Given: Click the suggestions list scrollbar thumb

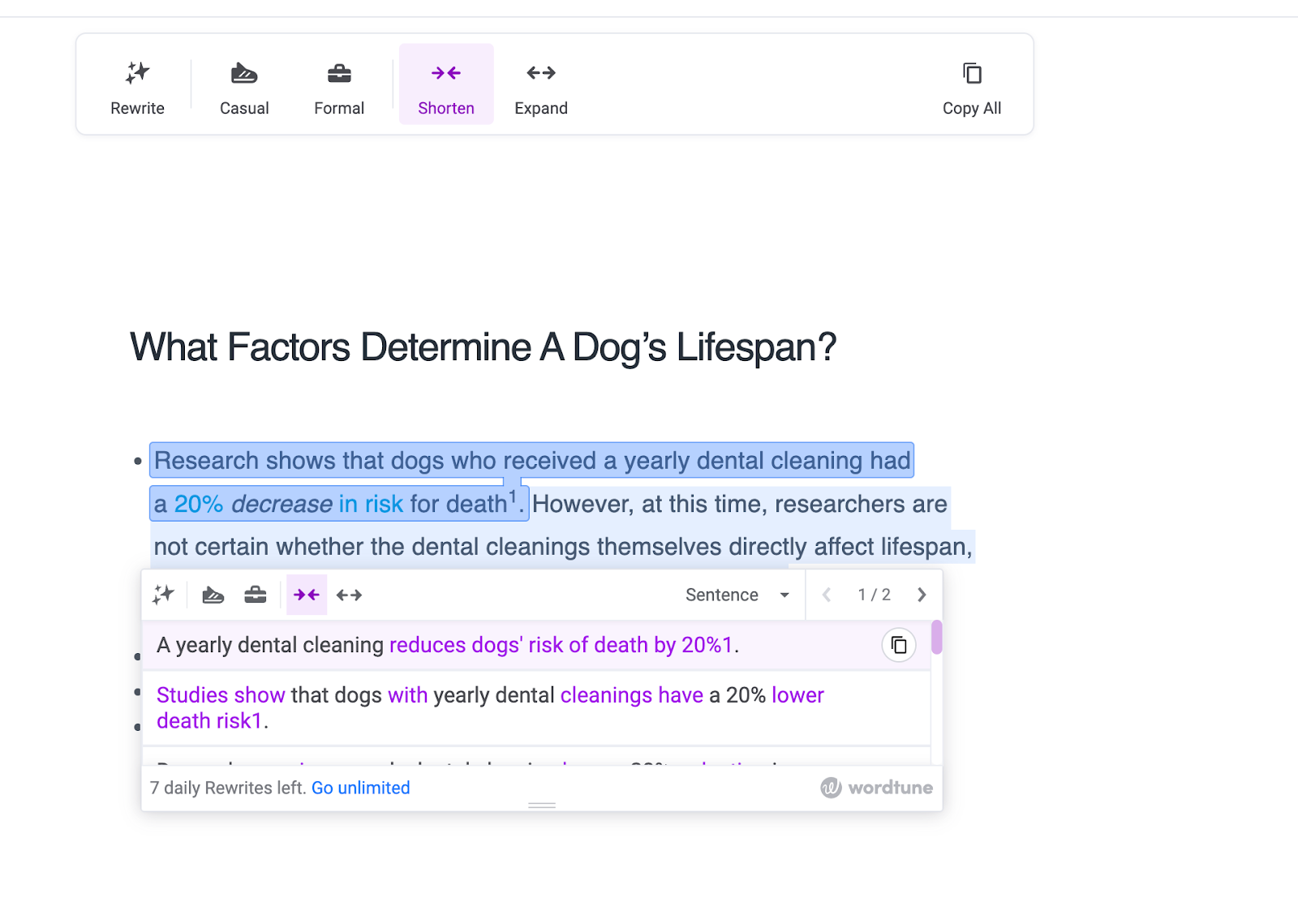Looking at the screenshot, I should coord(937,637).
